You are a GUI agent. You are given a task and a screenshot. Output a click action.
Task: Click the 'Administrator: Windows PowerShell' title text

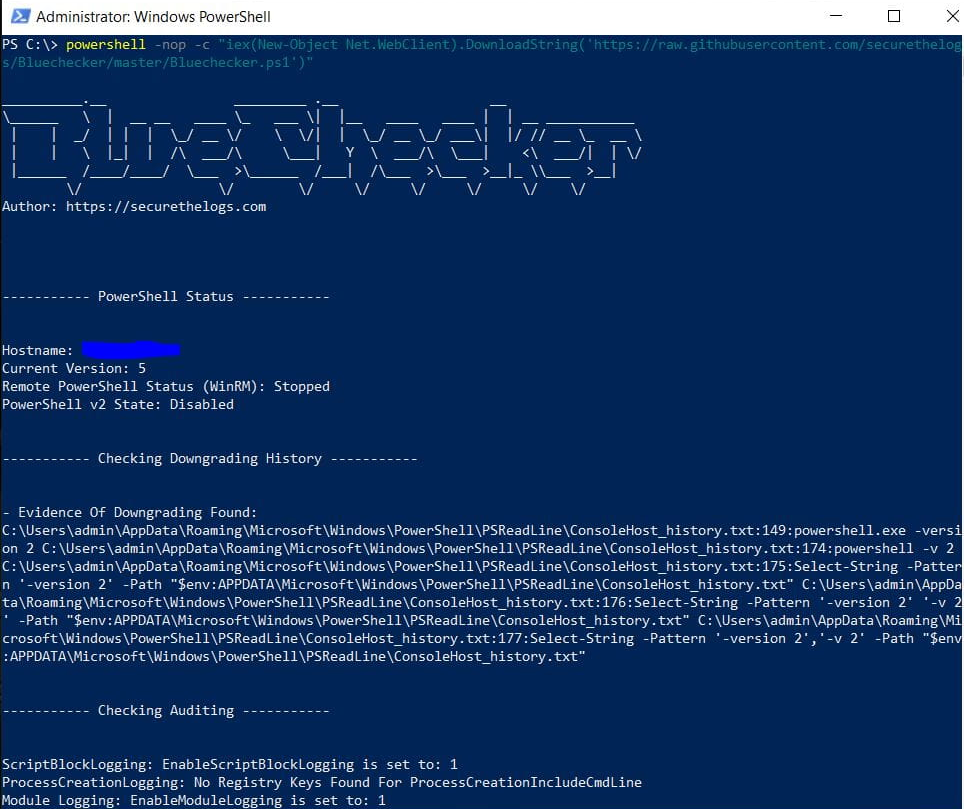[x=153, y=17]
